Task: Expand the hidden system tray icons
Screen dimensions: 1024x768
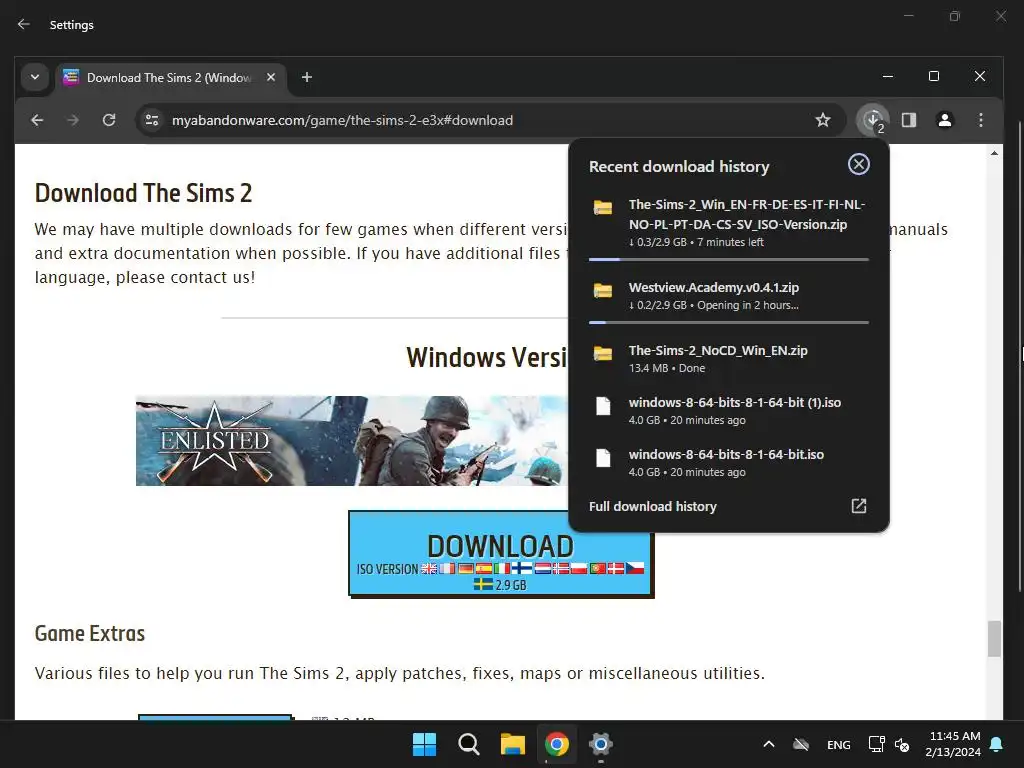Action: [769, 744]
